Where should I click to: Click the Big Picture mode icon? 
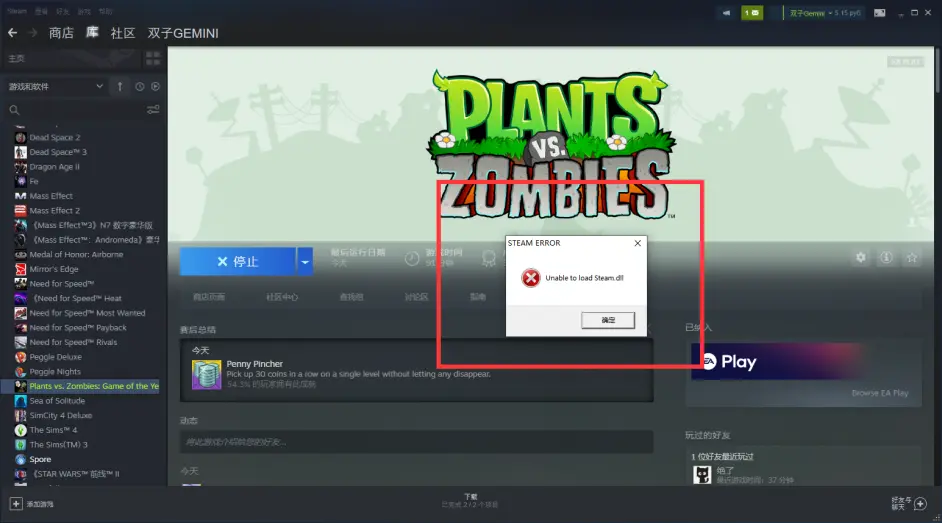(x=880, y=13)
